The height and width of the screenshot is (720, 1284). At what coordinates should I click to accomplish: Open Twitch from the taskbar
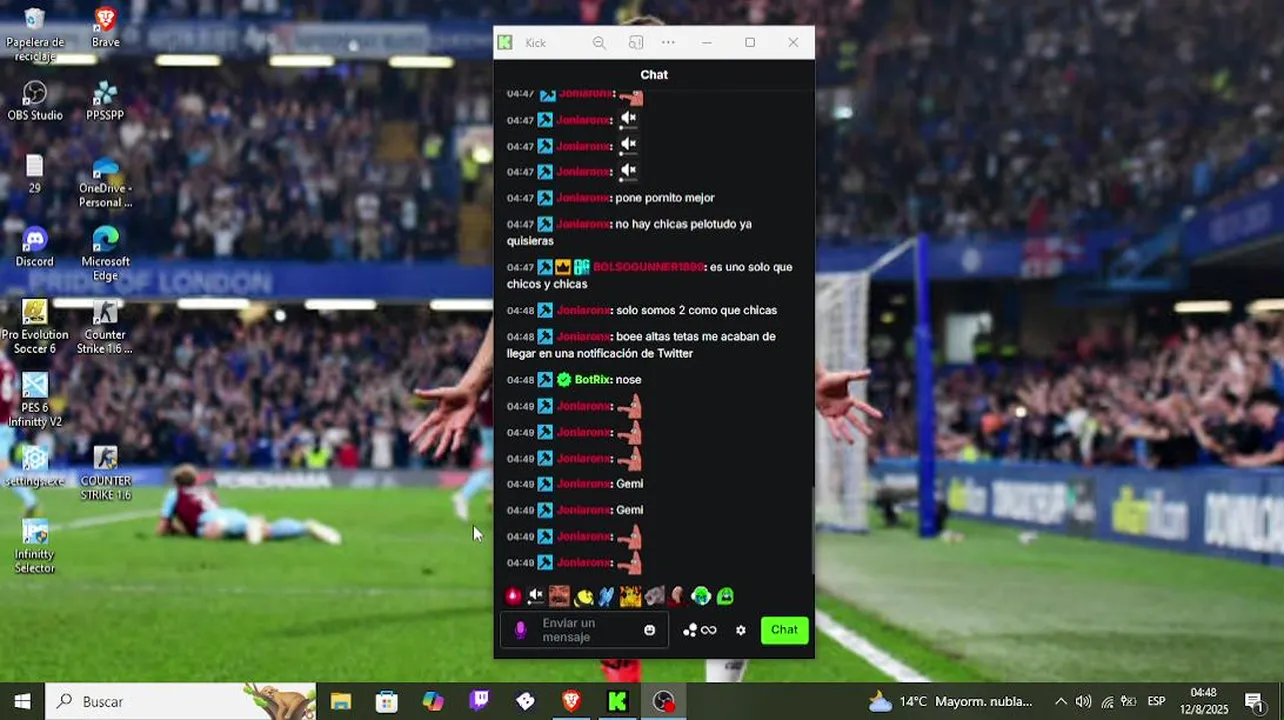tap(479, 701)
